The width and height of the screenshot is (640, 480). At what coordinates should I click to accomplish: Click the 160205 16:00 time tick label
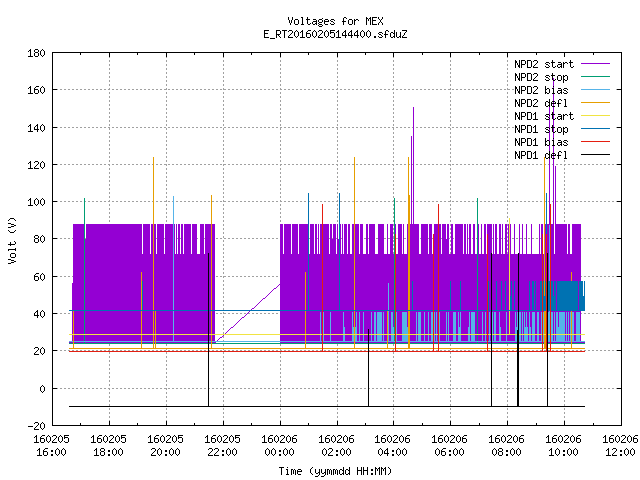point(51,445)
